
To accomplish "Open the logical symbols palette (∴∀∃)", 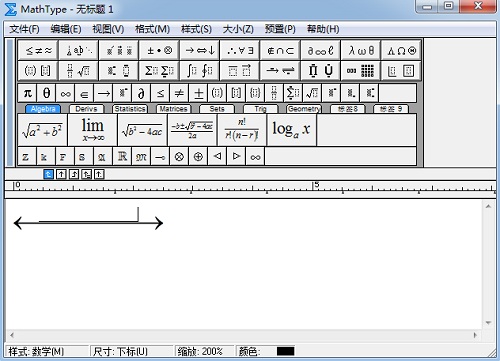I will tap(240, 50).
